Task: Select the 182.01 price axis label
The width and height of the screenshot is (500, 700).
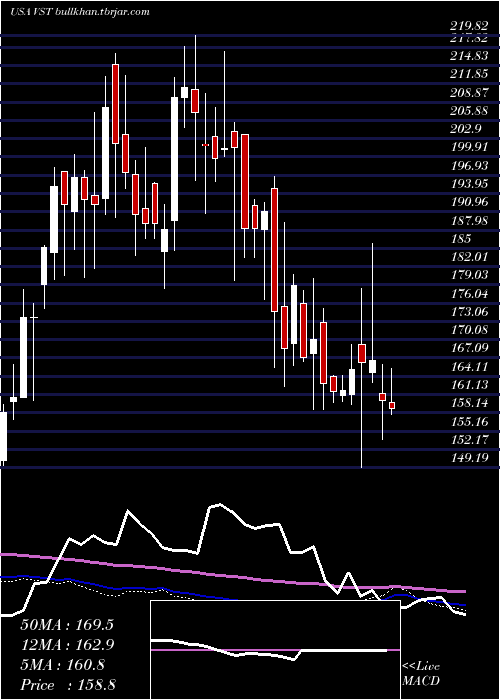Action: (469, 257)
